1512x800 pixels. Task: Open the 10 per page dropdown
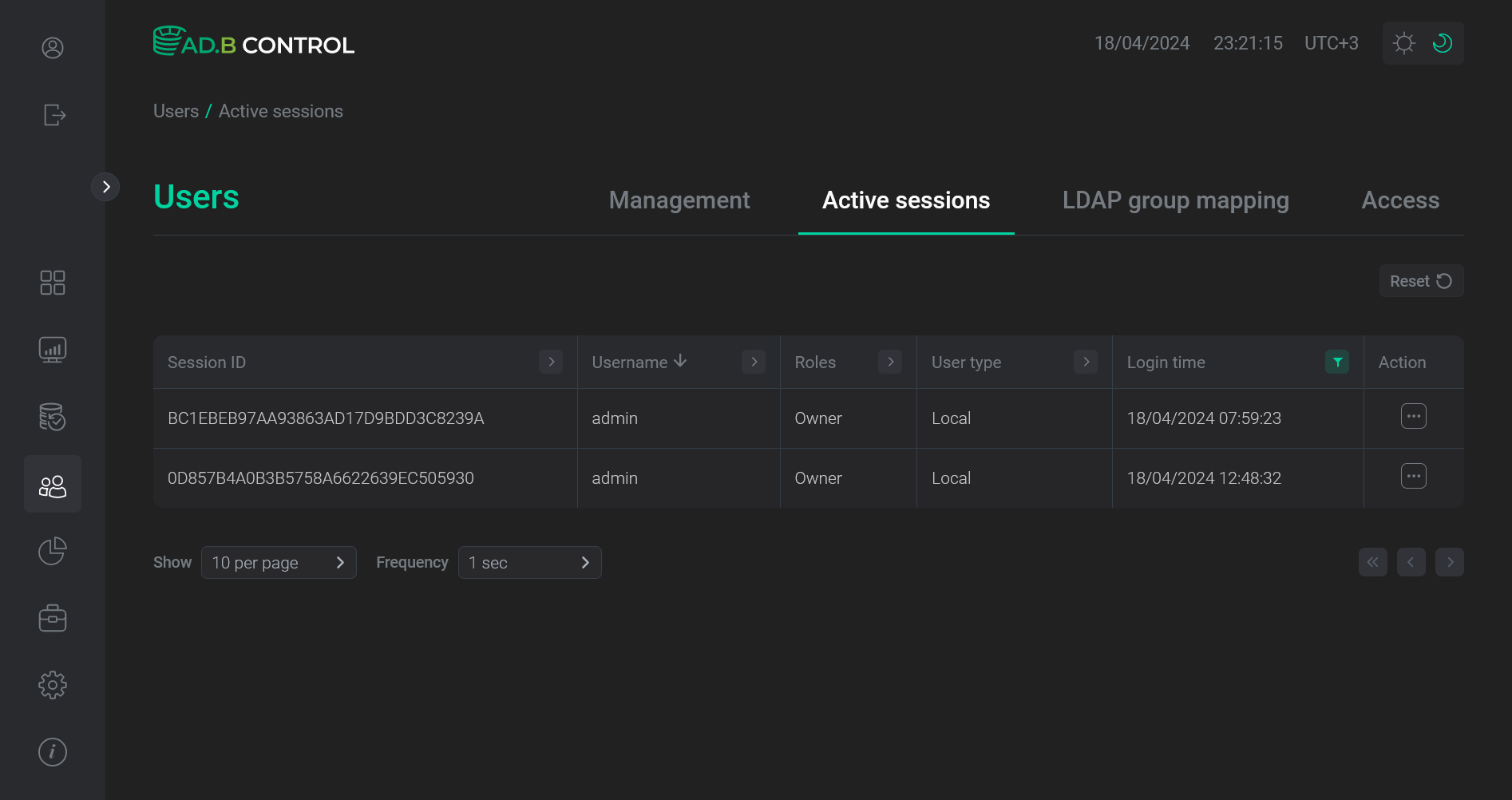(x=279, y=562)
